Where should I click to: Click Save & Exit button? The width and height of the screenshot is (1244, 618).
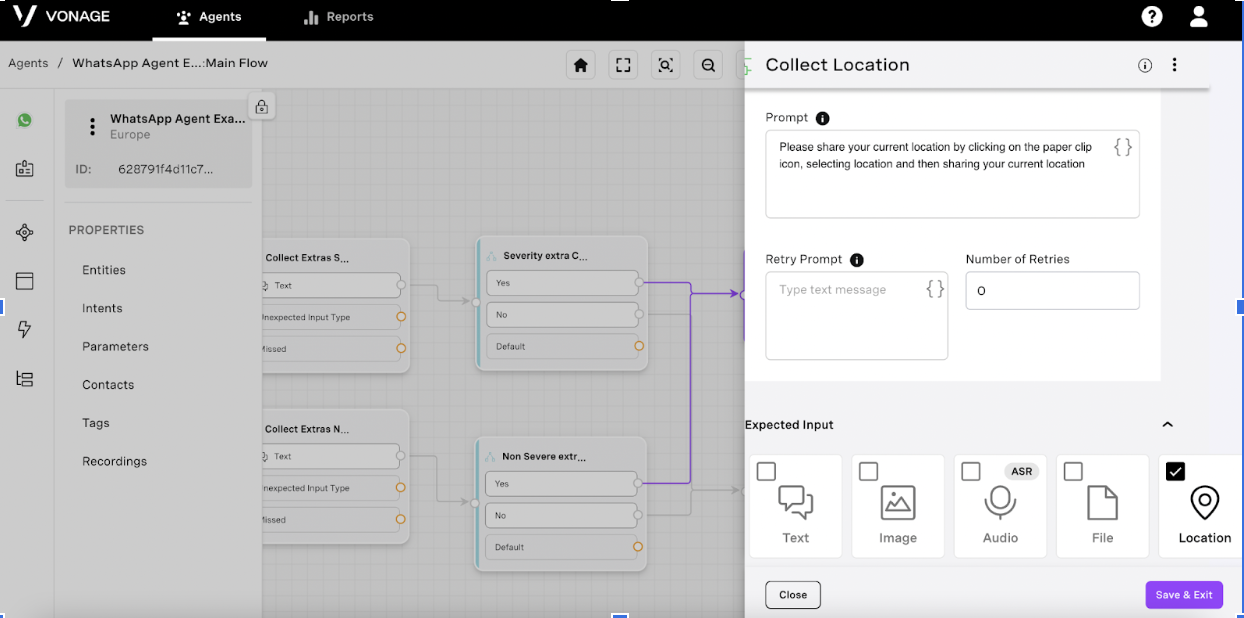(1184, 595)
